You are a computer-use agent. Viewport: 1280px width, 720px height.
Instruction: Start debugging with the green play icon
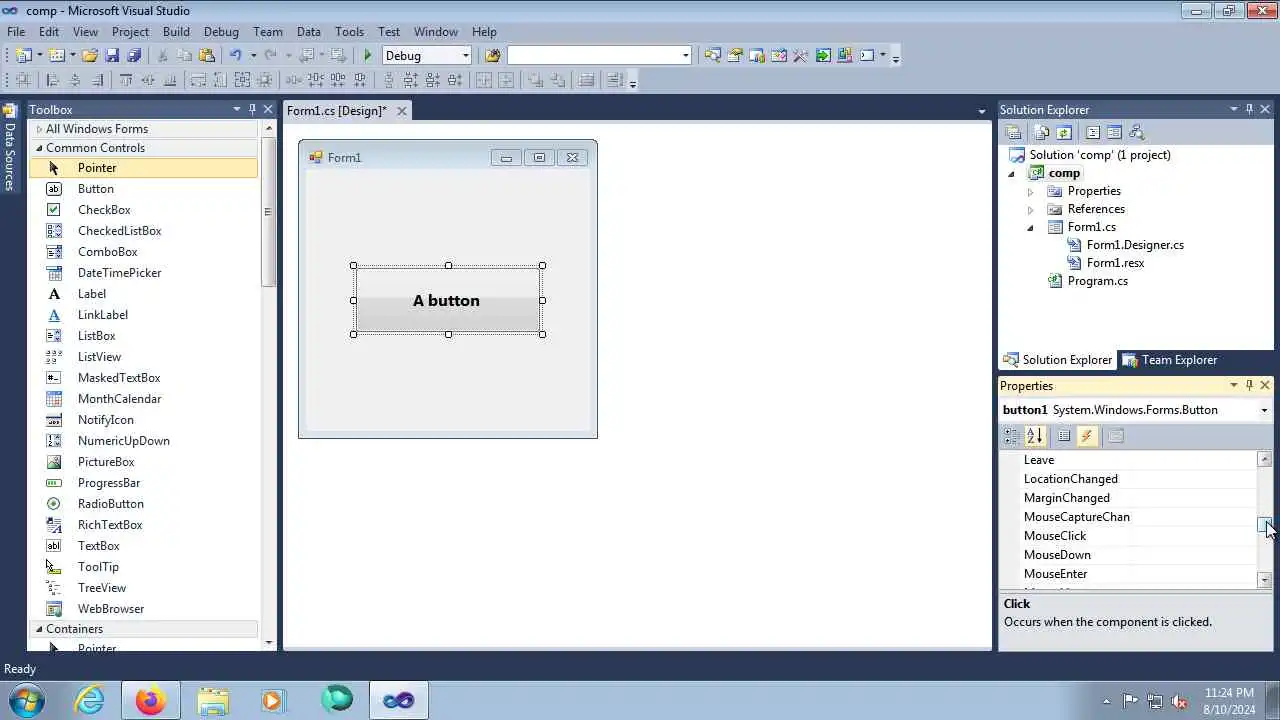click(368, 56)
